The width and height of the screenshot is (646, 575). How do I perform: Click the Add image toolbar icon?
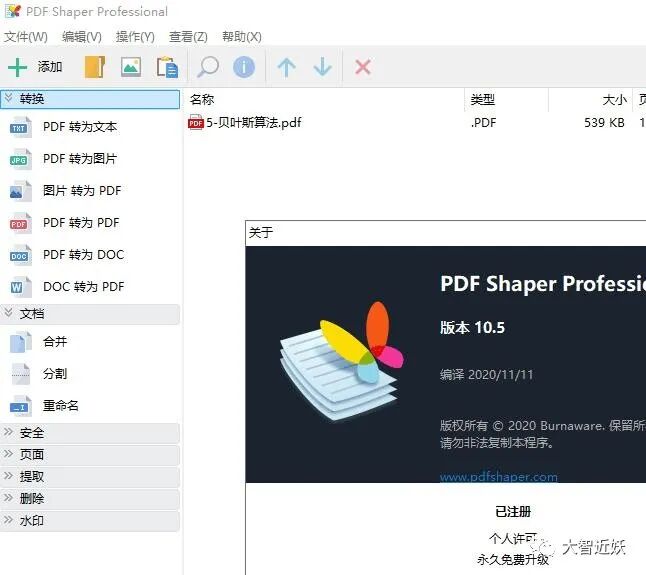[131, 67]
